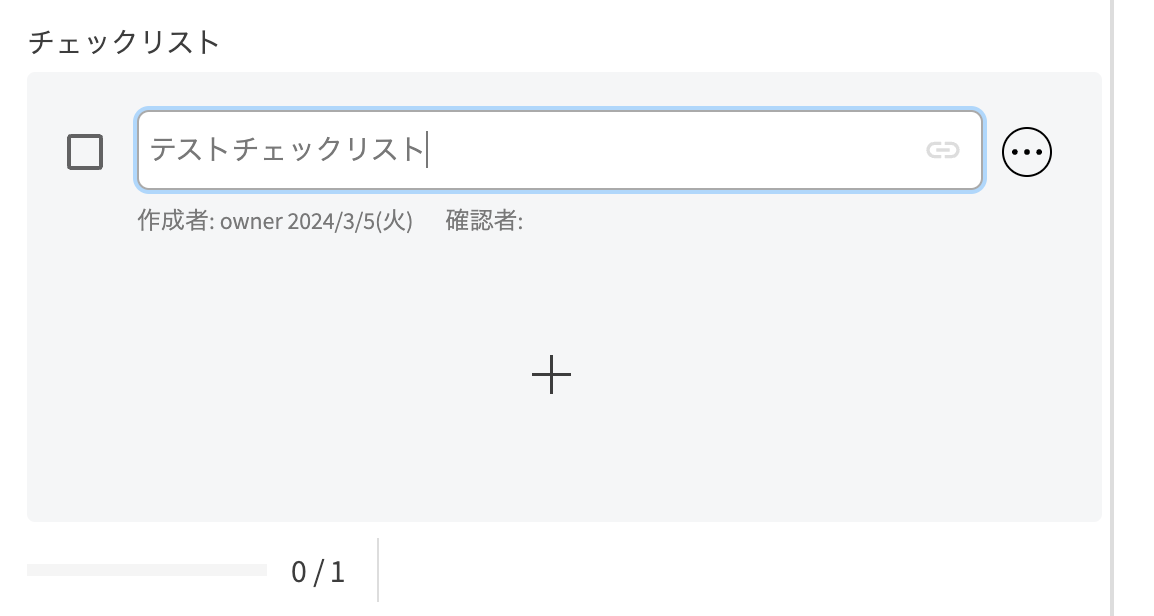Click the link icon inside the text field
1154x616 pixels.
pyautogui.click(x=942, y=150)
